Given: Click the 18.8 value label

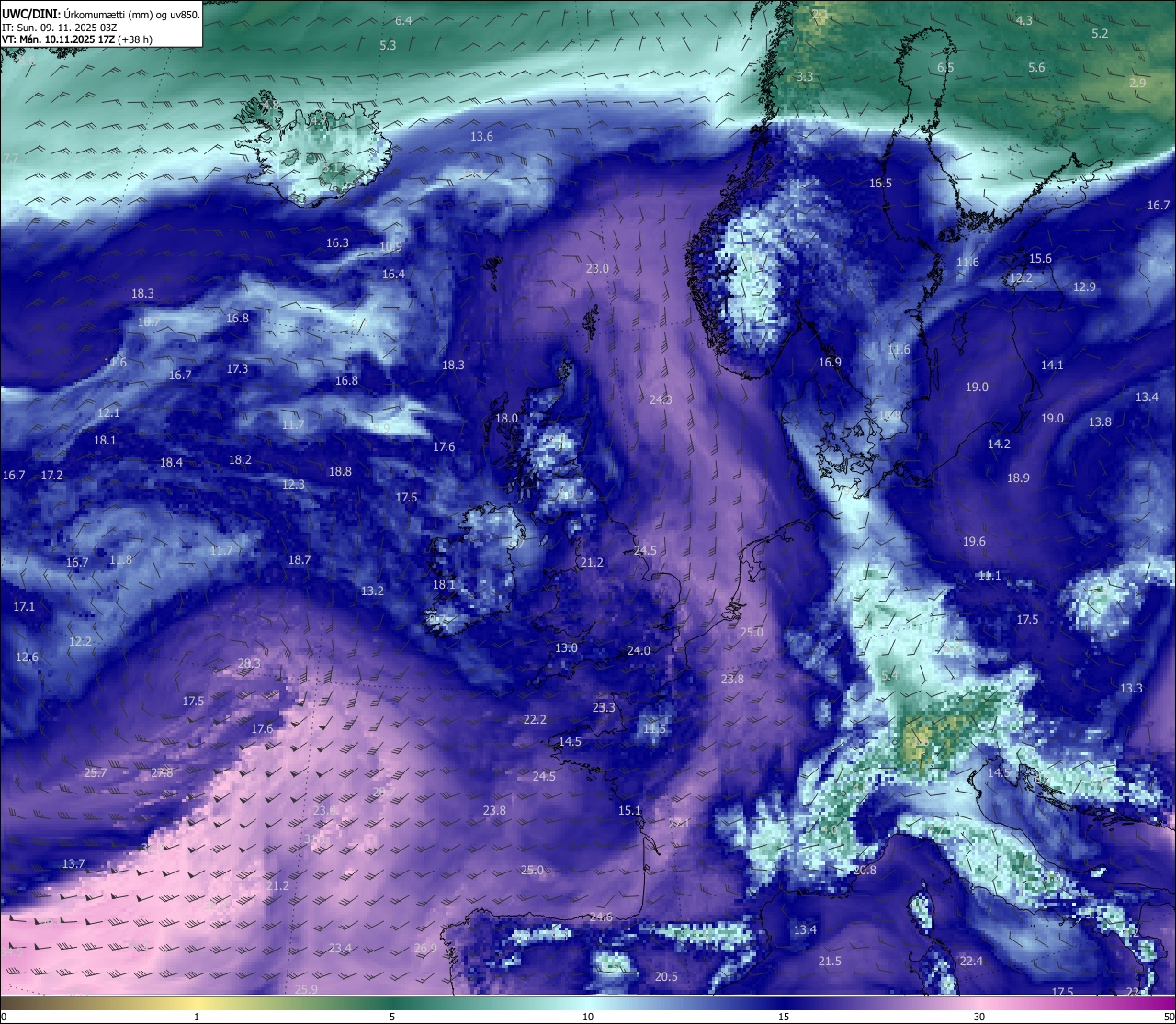Looking at the screenshot, I should click(x=340, y=471).
